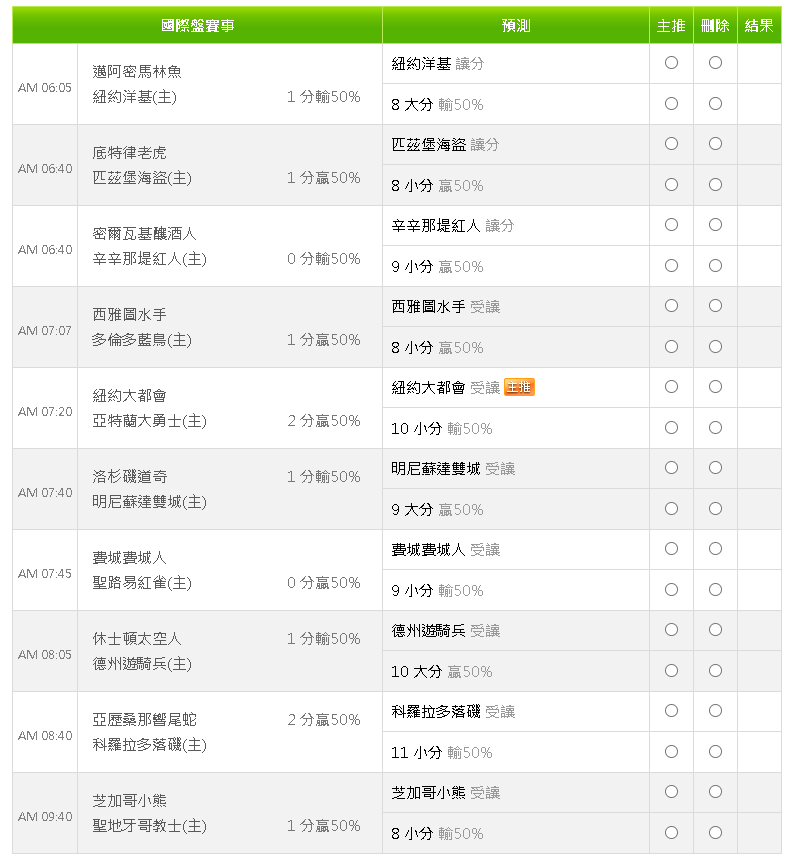The width and height of the screenshot is (790, 864).
Task: Select 刪除 radio for 辛辛那堤紅人 讓分
Action: (x=715, y=224)
